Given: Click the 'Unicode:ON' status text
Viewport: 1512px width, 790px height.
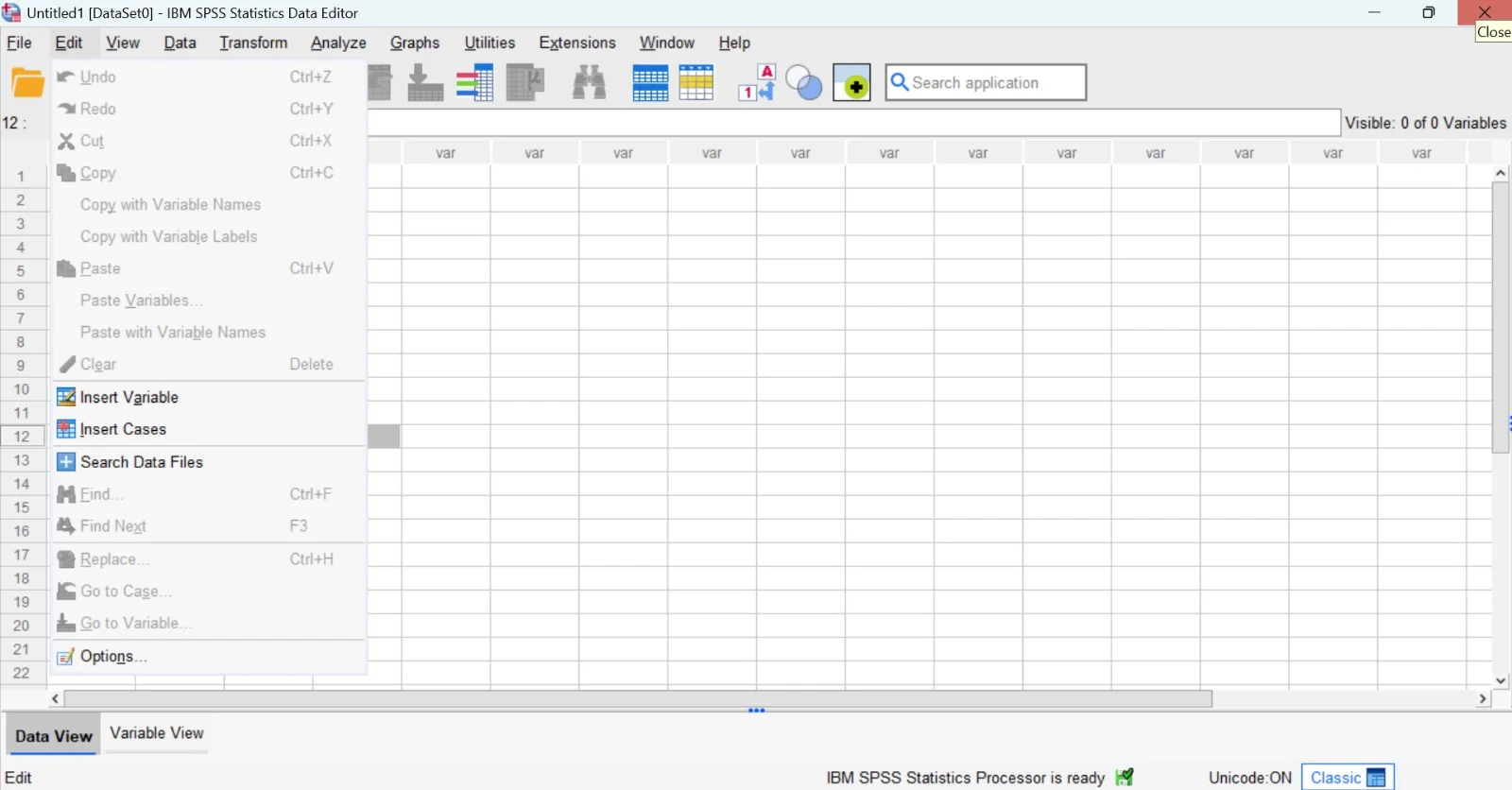Looking at the screenshot, I should click(1249, 778).
